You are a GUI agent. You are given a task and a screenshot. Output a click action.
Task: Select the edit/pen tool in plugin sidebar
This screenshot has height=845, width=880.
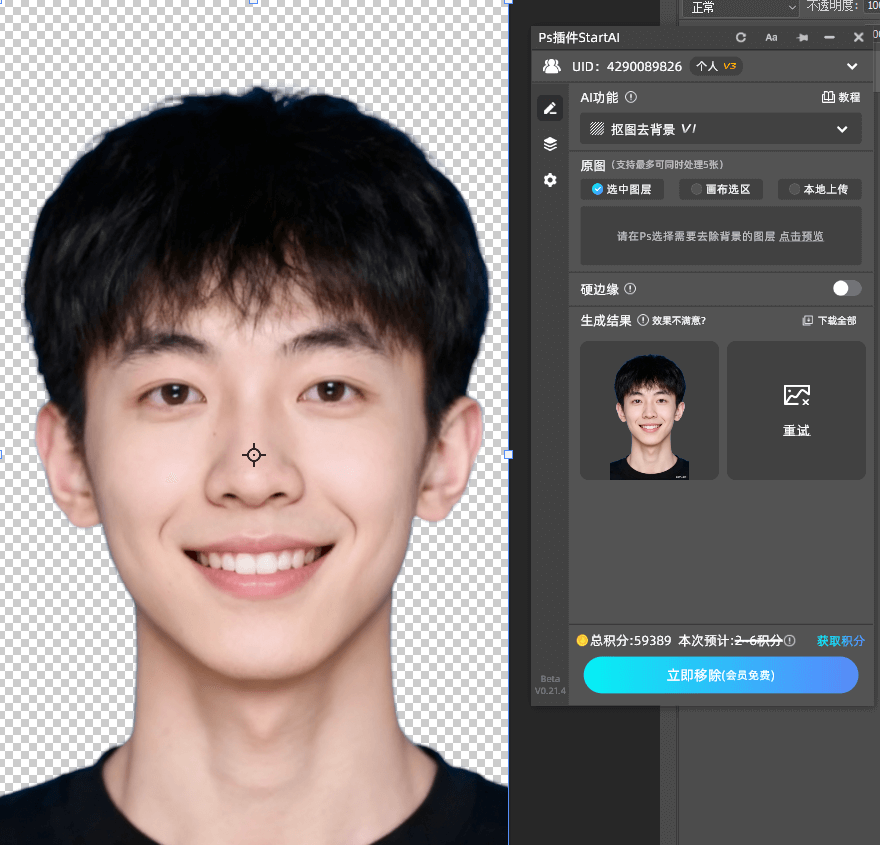(550, 107)
